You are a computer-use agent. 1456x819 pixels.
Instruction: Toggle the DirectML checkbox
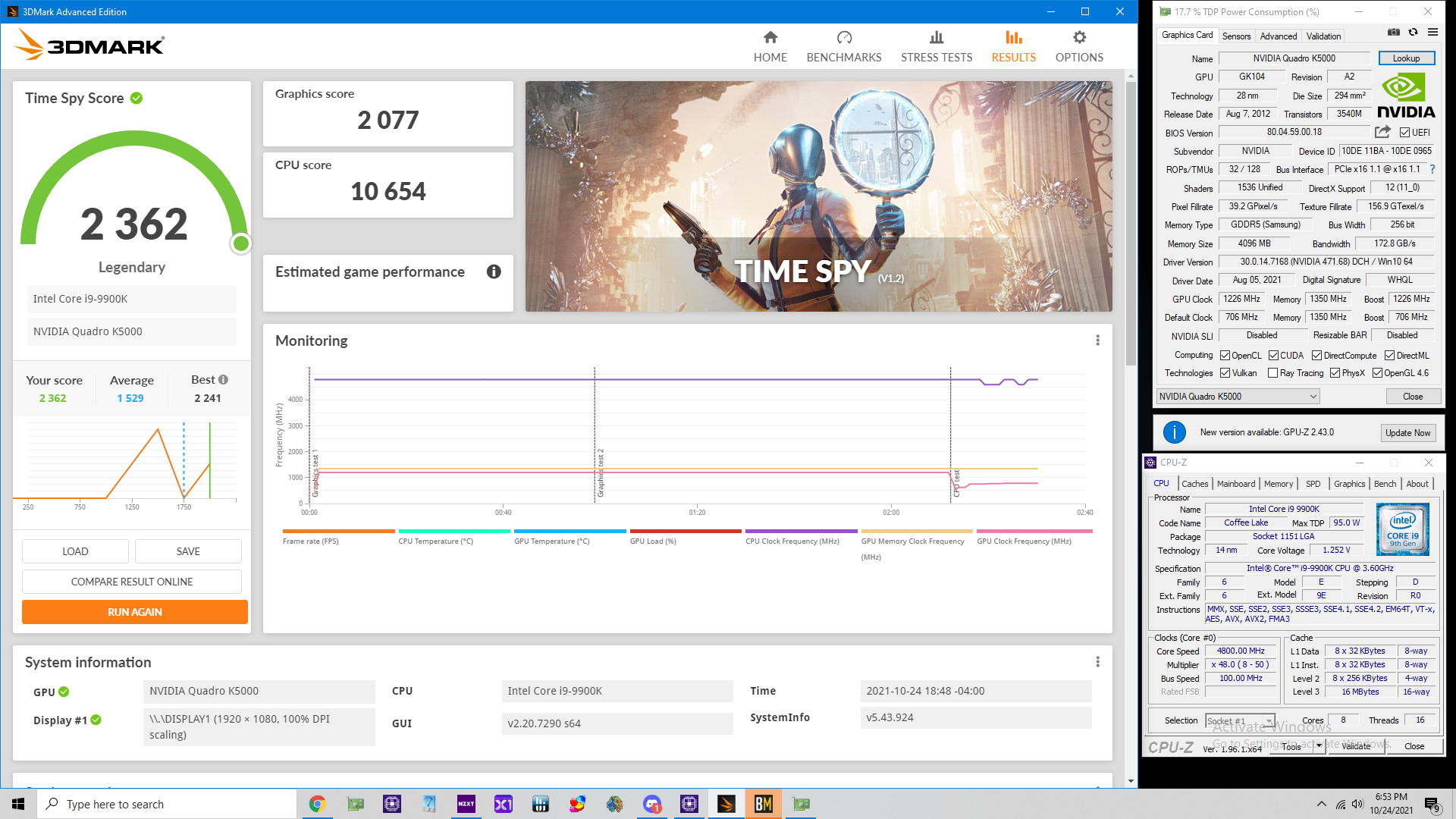click(x=1389, y=355)
